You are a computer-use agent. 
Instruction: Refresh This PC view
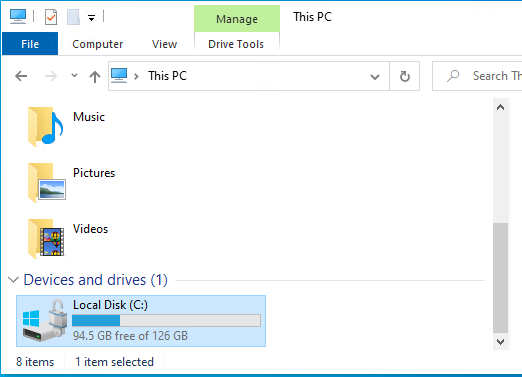(x=405, y=76)
